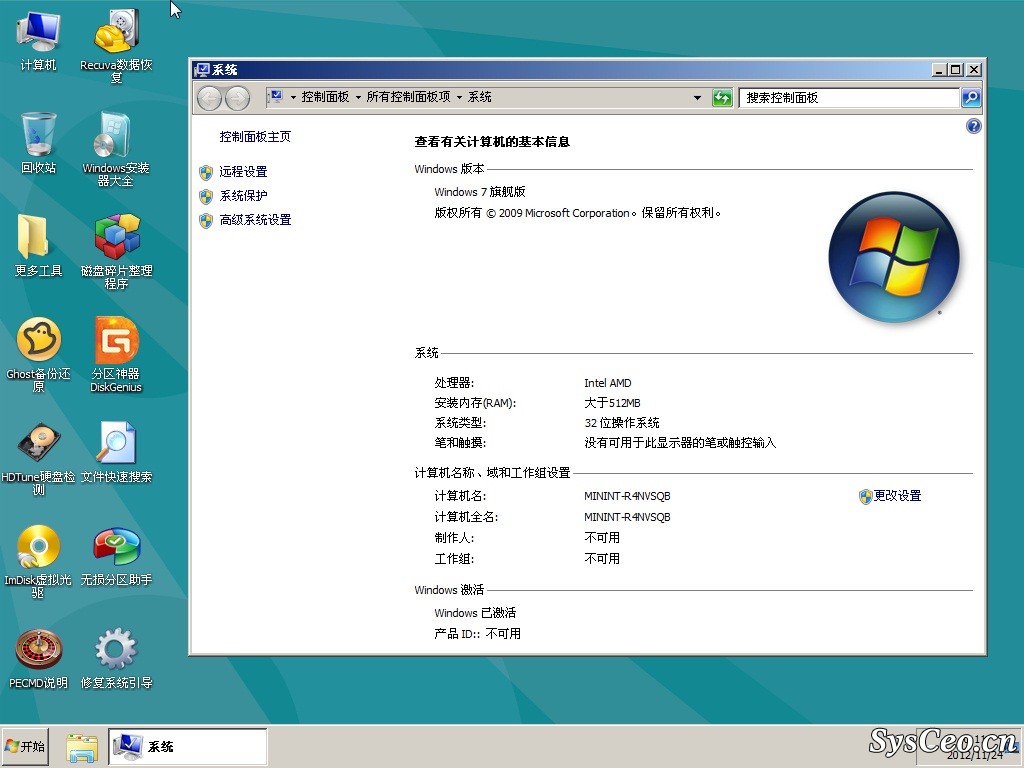
Task: Click the 系统 window title icon
Action: coord(202,70)
